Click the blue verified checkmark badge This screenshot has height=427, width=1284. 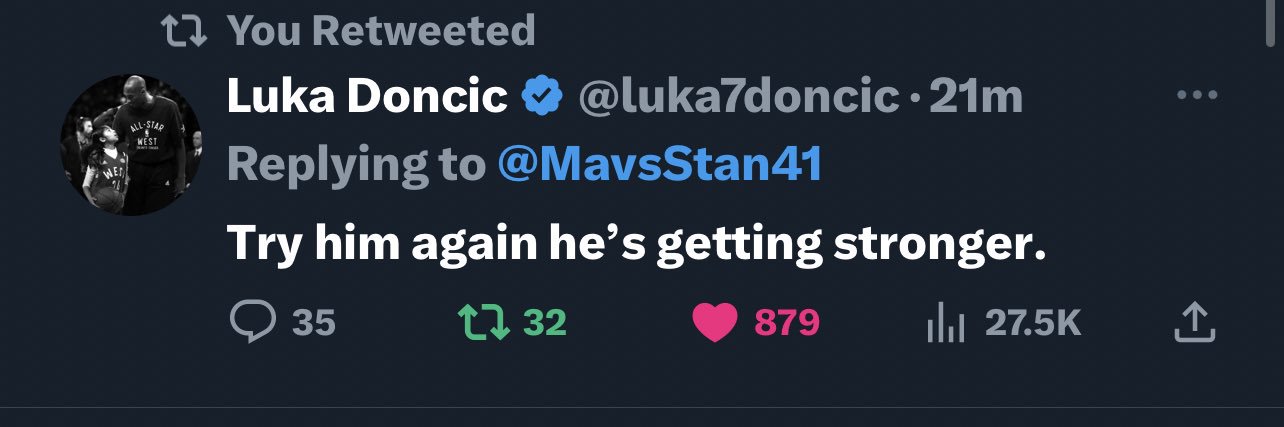click(541, 97)
